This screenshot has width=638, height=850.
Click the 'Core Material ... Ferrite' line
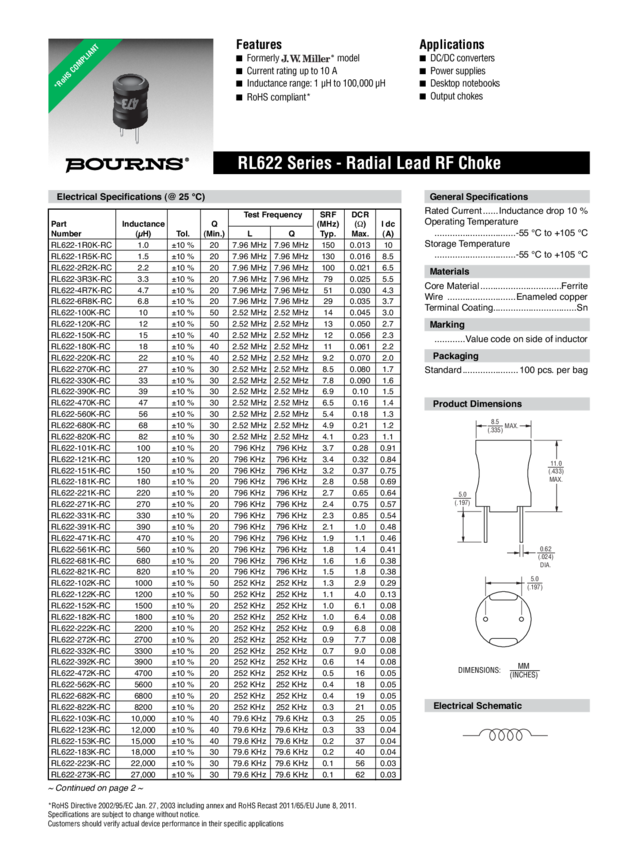tap(506, 286)
